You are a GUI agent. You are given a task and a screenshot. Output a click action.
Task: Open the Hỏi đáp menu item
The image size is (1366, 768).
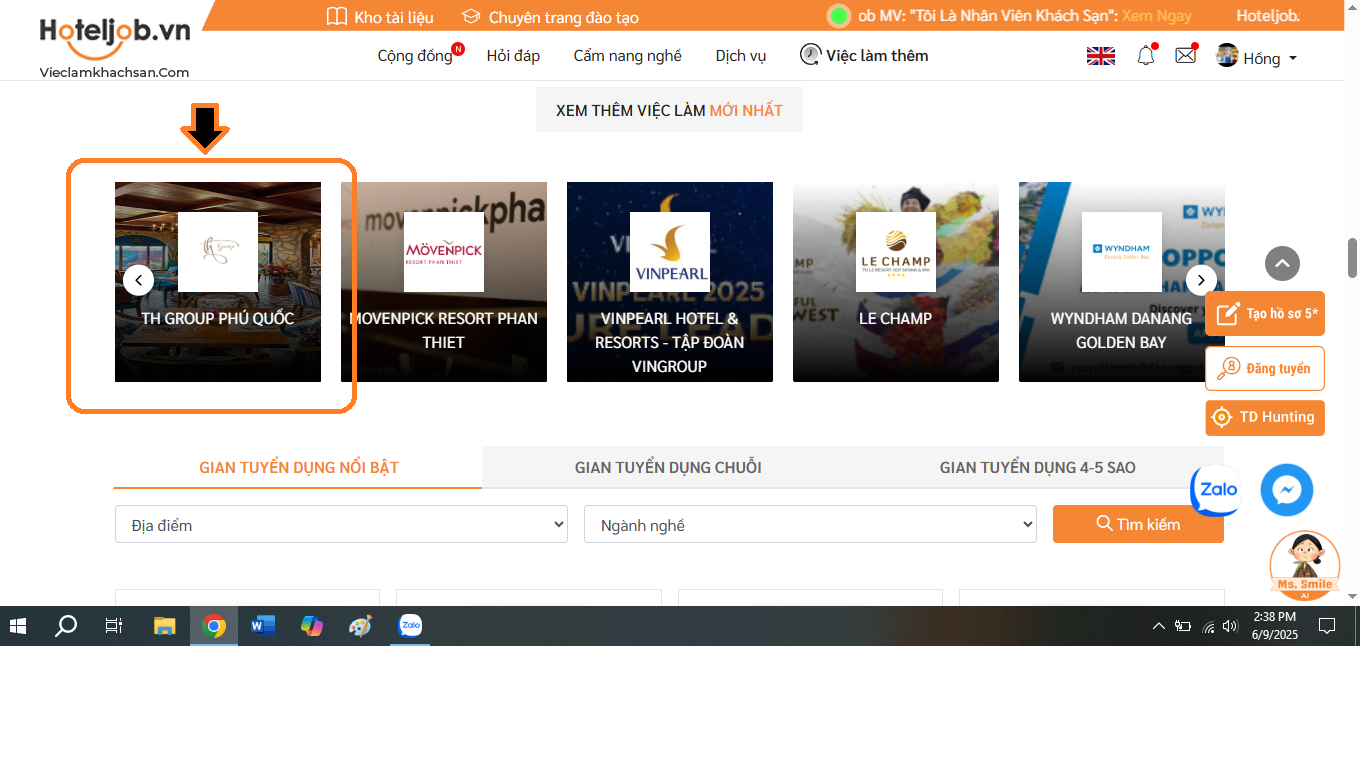[x=513, y=56]
